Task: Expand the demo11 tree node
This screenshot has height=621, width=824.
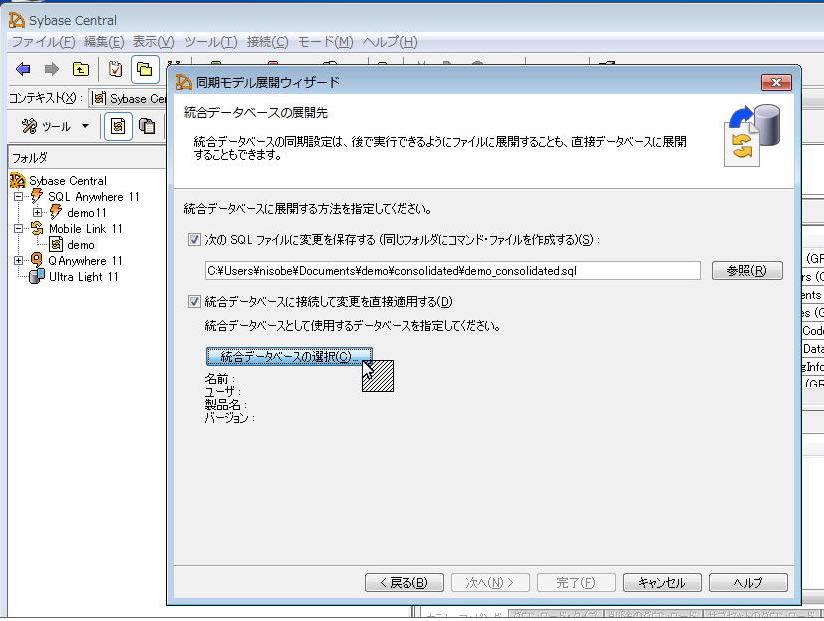Action: coord(37,212)
